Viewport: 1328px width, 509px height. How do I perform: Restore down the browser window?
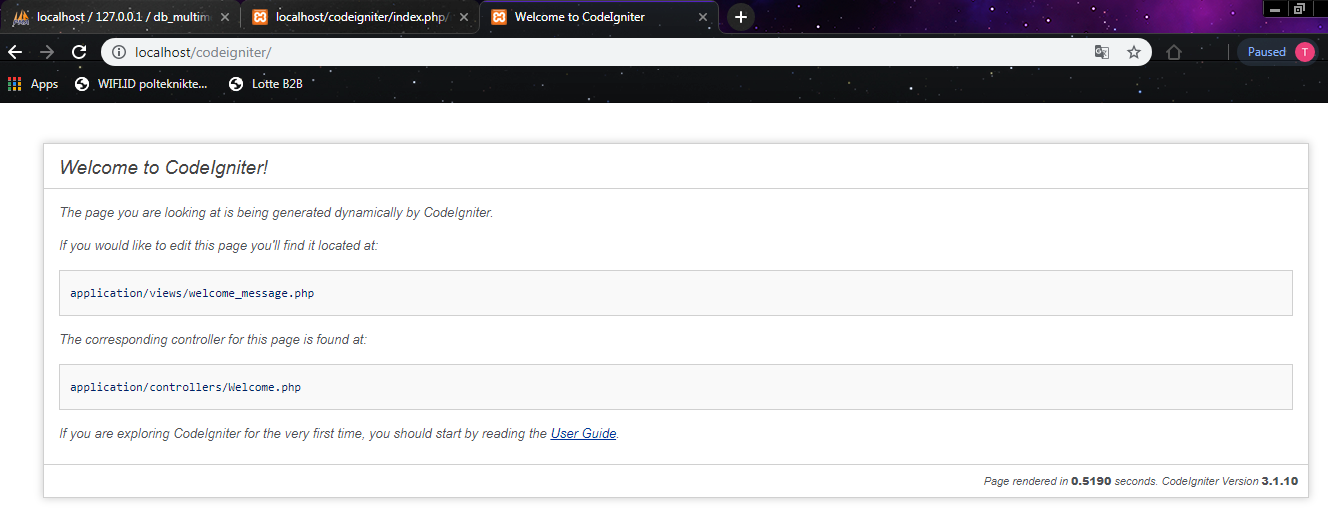(x=1300, y=9)
